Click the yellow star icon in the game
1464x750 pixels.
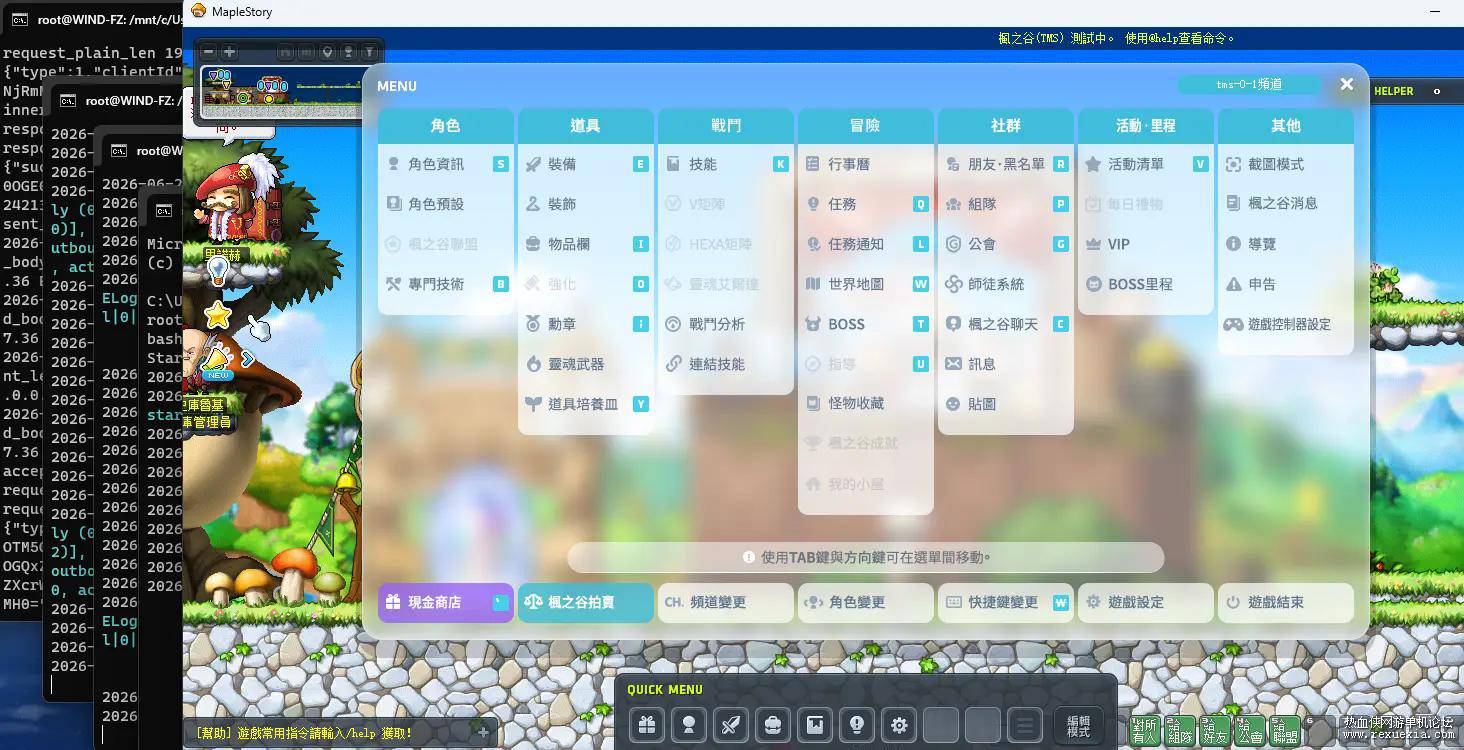pos(218,316)
